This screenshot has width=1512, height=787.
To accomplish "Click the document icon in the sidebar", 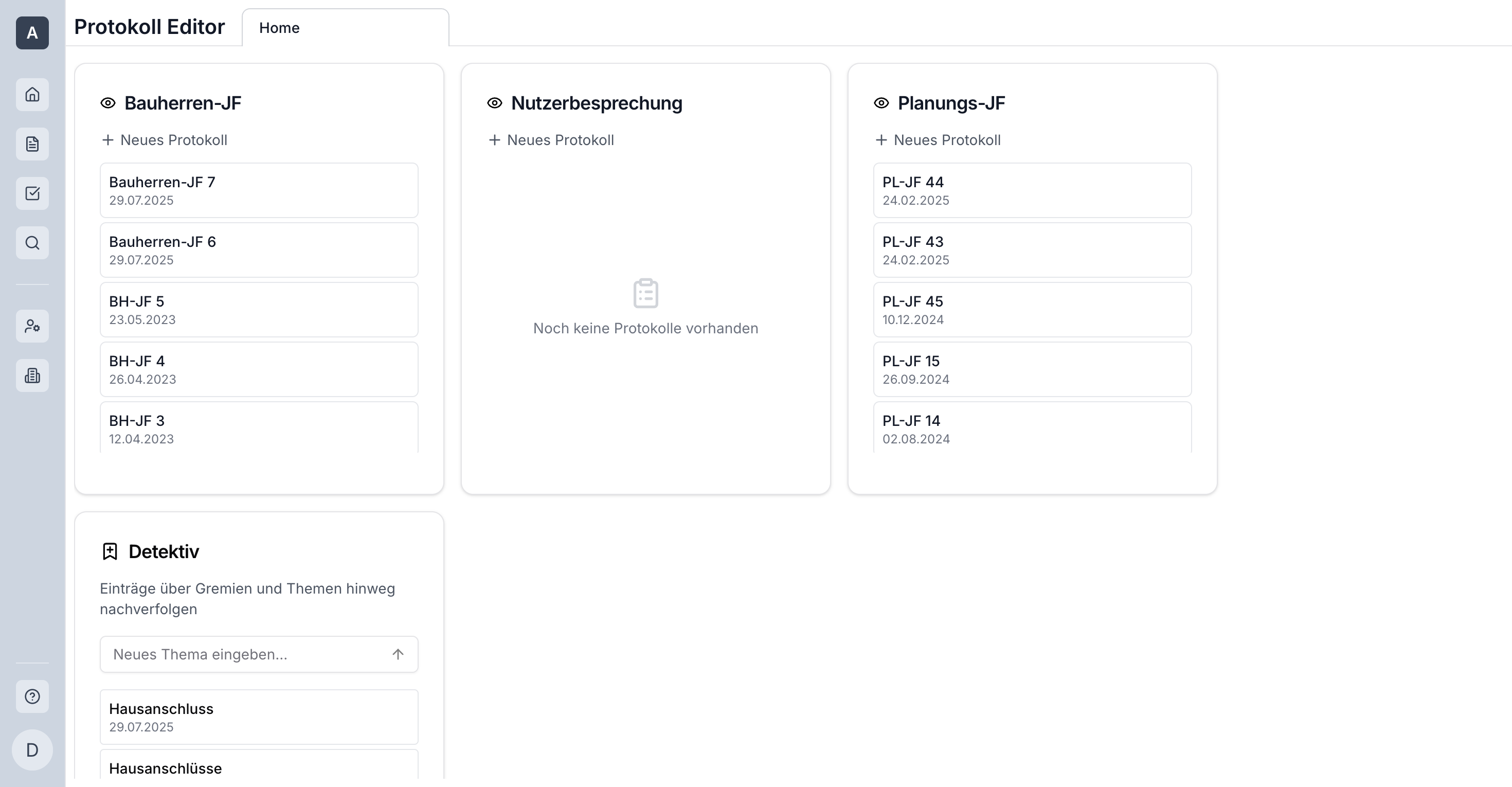I will (32, 144).
